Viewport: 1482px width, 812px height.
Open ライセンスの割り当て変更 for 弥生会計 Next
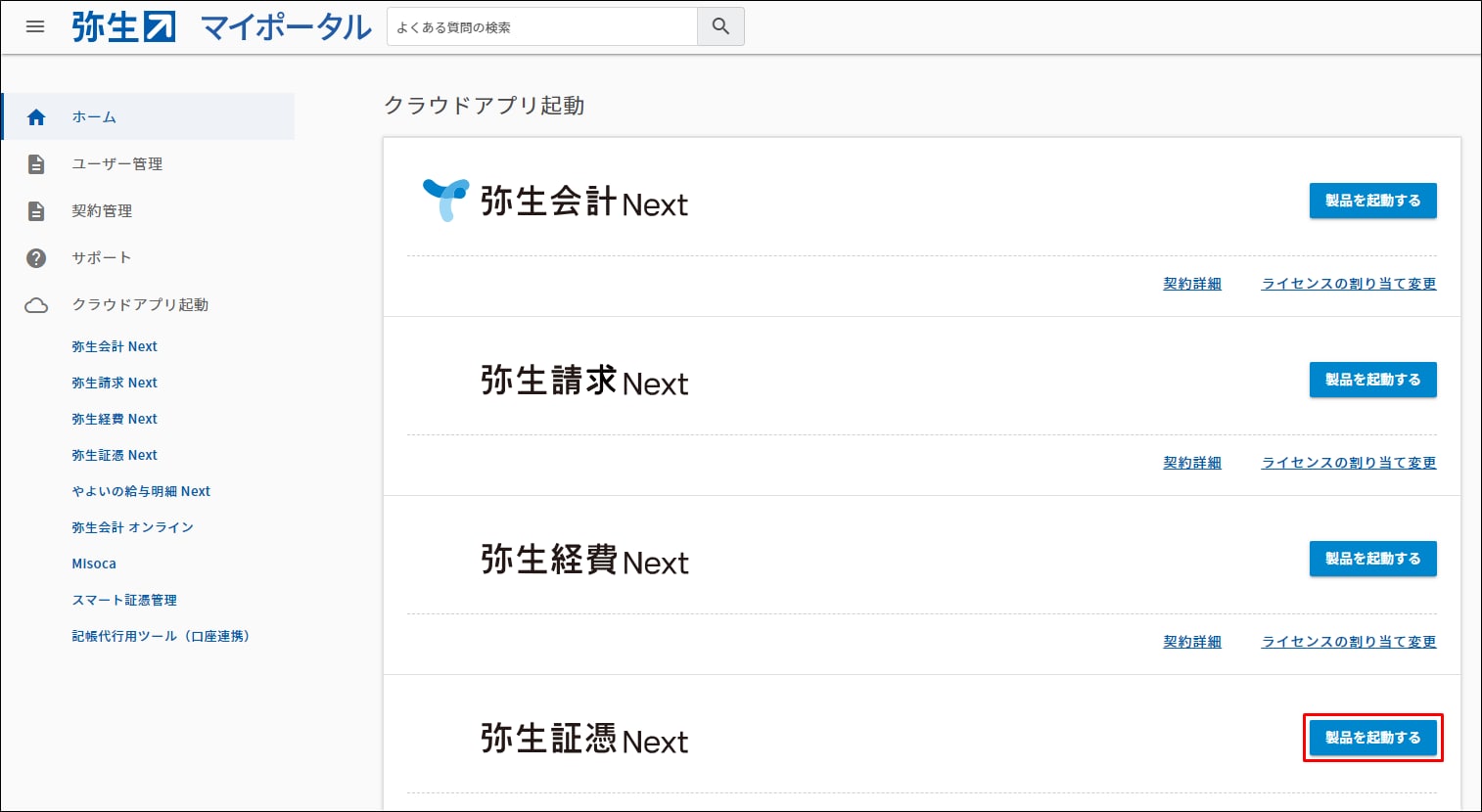(1349, 284)
